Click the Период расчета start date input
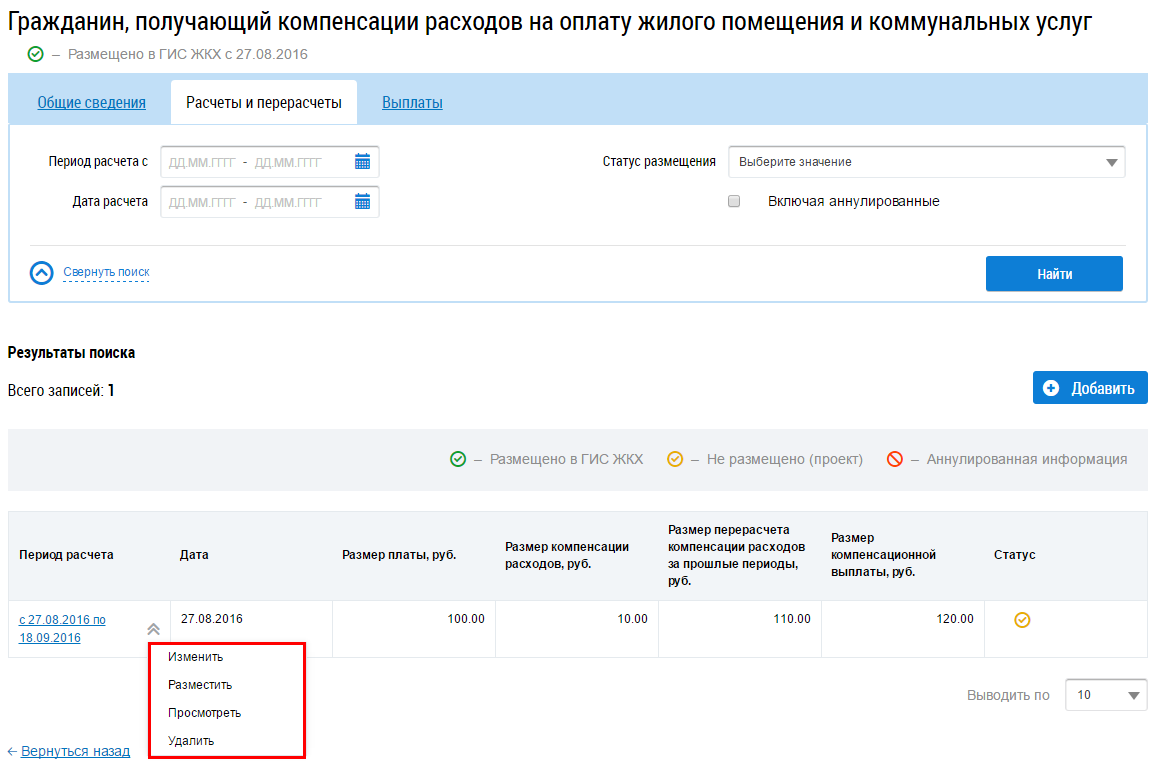 pyautogui.click(x=201, y=162)
